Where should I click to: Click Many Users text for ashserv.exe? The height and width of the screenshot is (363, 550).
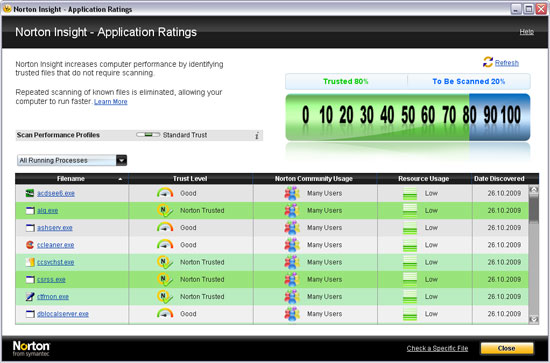(324, 228)
